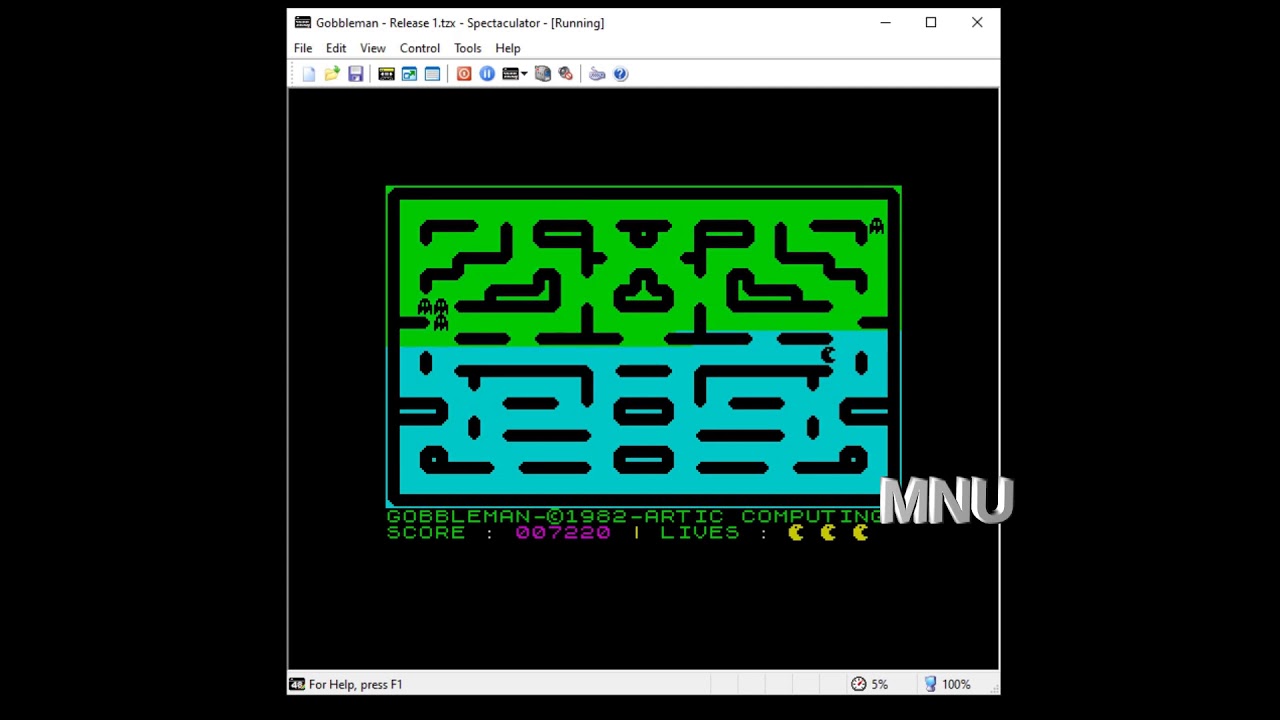Close the Spectaculator window

977,23
